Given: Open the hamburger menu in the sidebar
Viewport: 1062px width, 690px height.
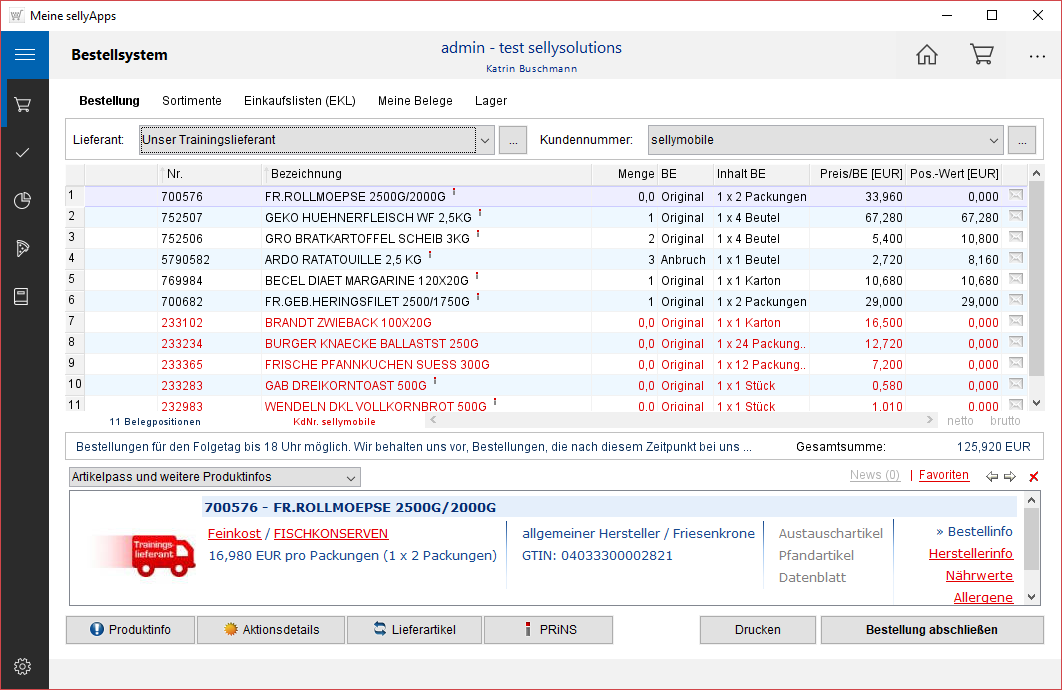Looking at the screenshot, I should [24, 55].
